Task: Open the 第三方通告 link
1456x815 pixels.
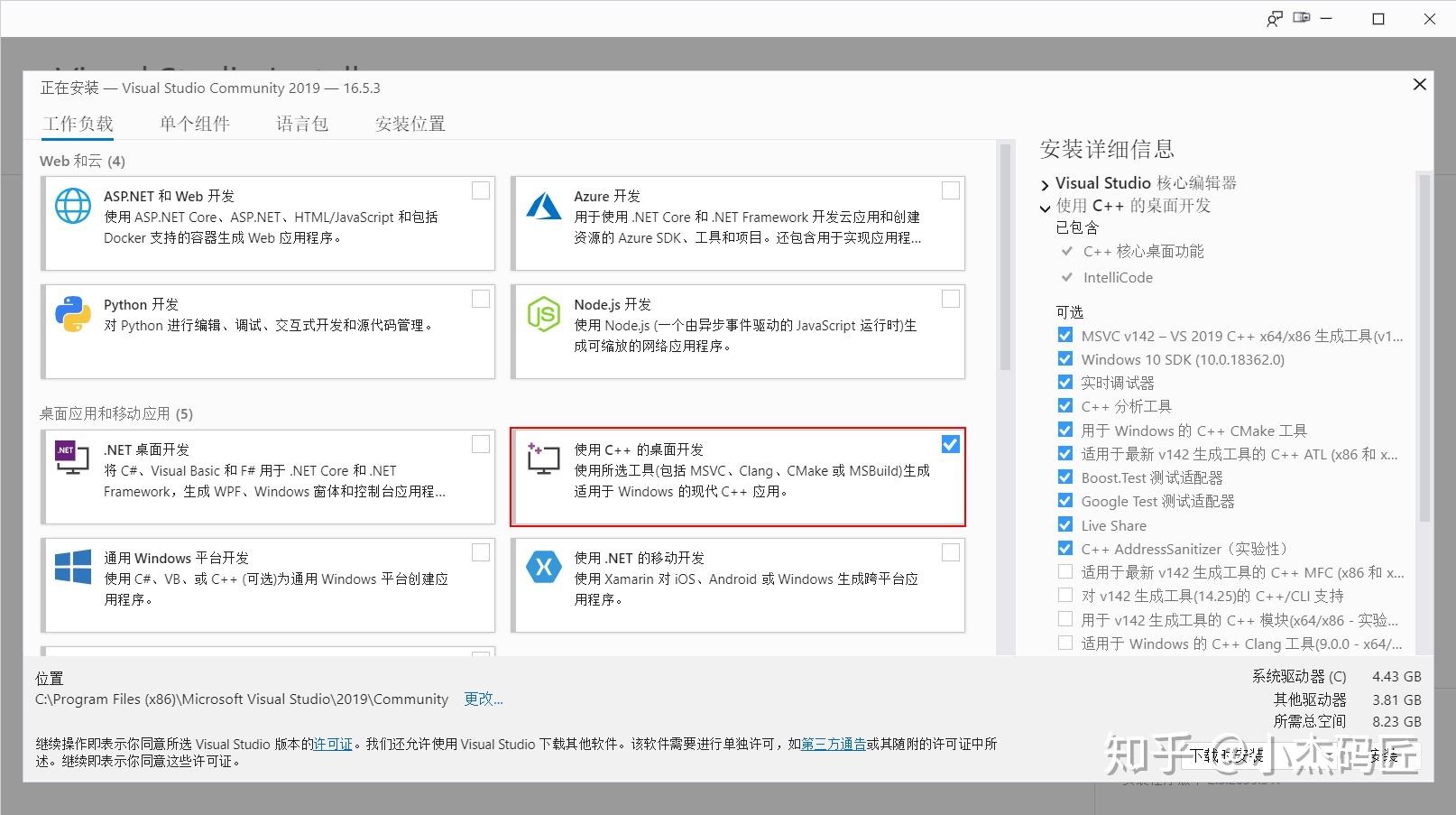Action: click(834, 745)
